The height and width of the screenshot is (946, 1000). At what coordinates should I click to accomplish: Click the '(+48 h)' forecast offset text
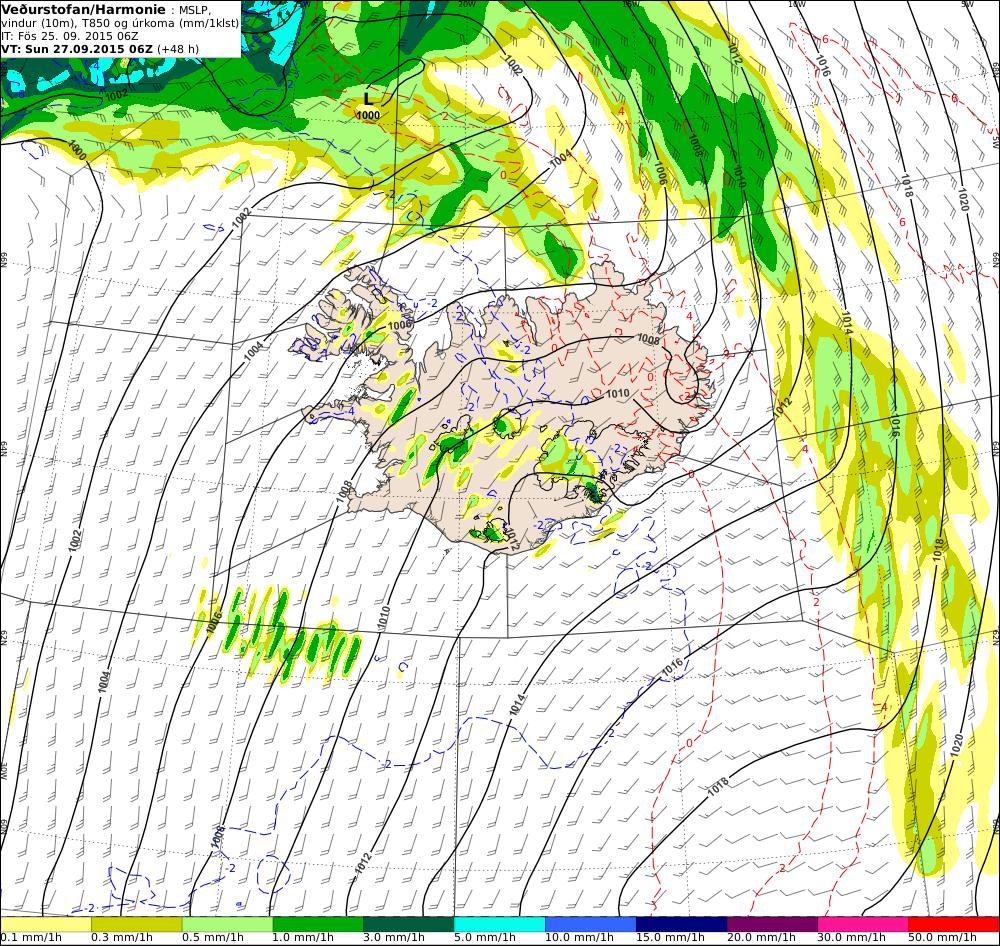[x=178, y=48]
